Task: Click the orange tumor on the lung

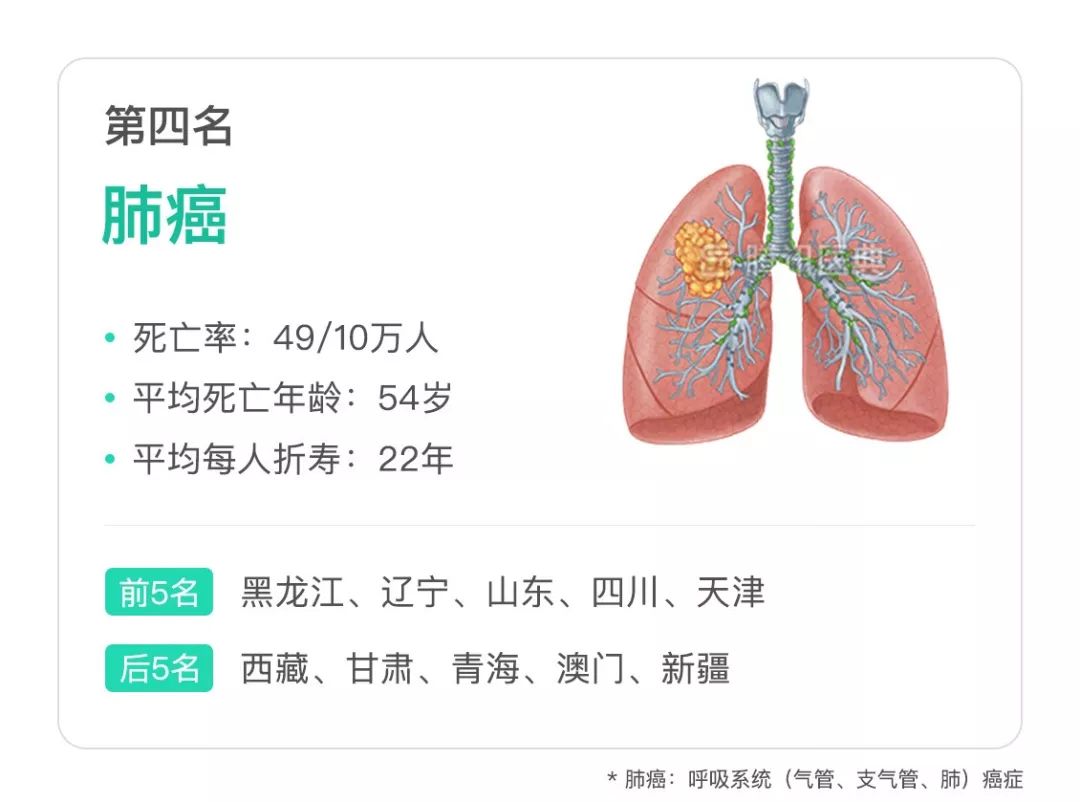Action: click(x=696, y=258)
